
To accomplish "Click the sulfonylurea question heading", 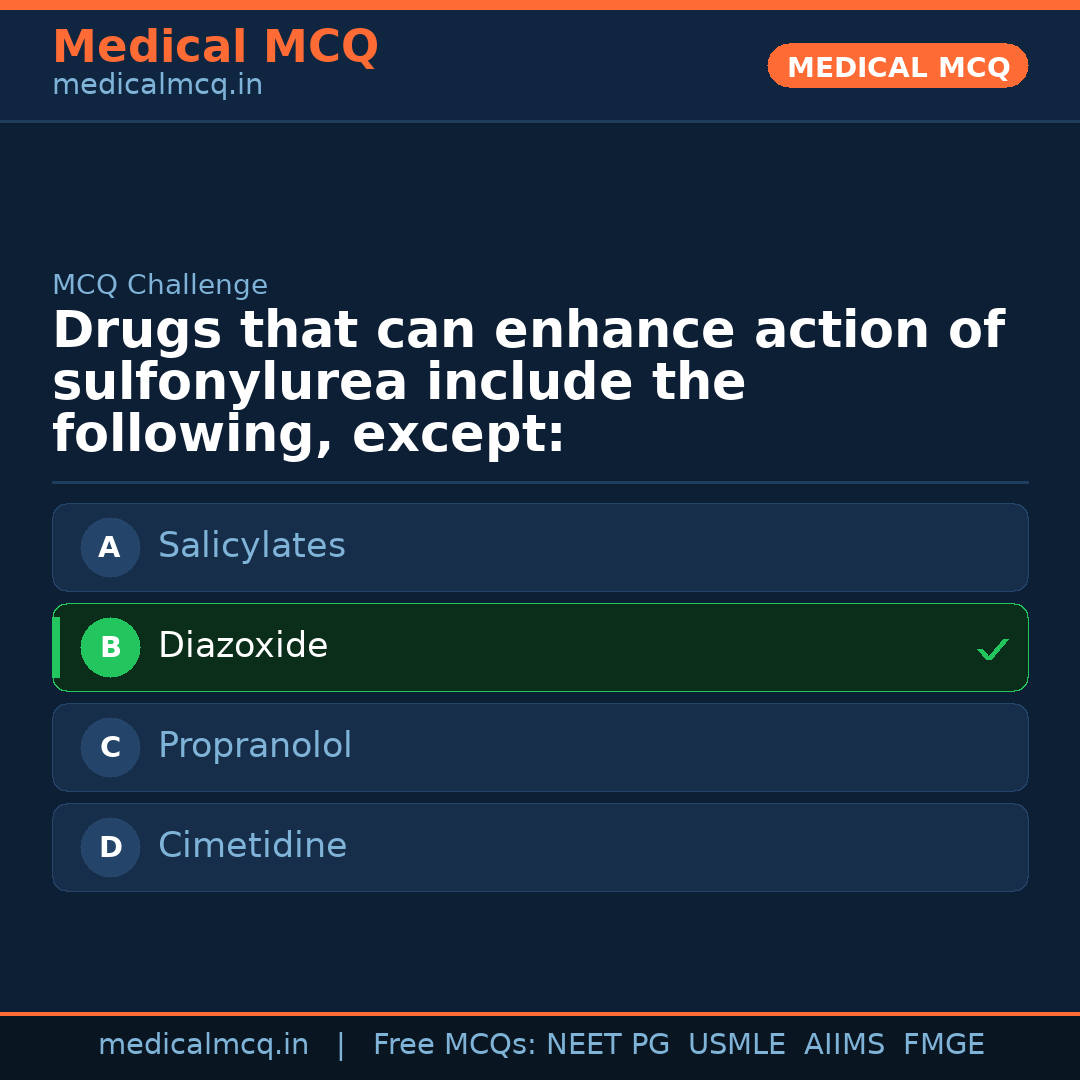I will point(528,382).
